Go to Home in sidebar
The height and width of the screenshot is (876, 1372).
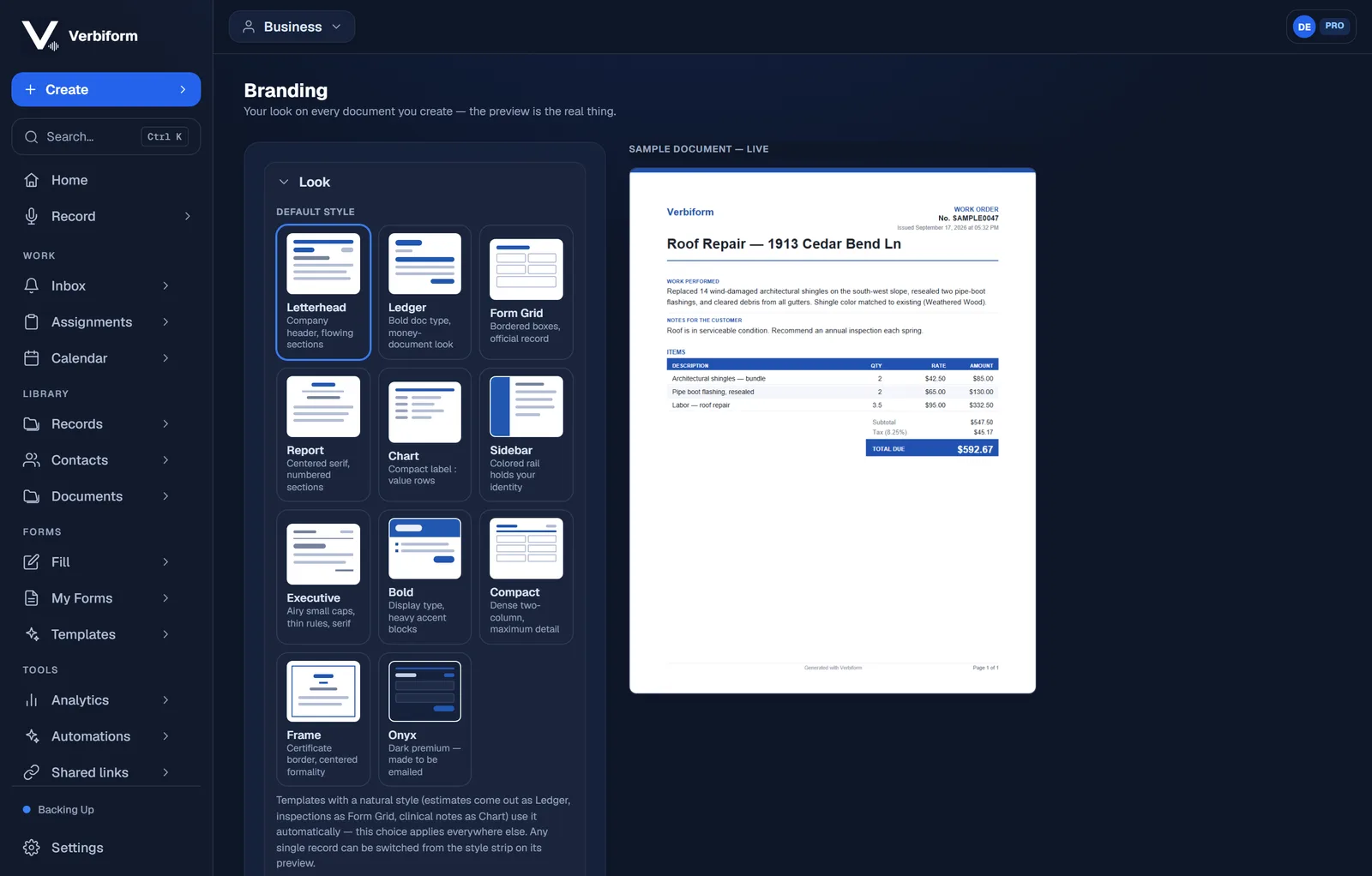point(106,180)
